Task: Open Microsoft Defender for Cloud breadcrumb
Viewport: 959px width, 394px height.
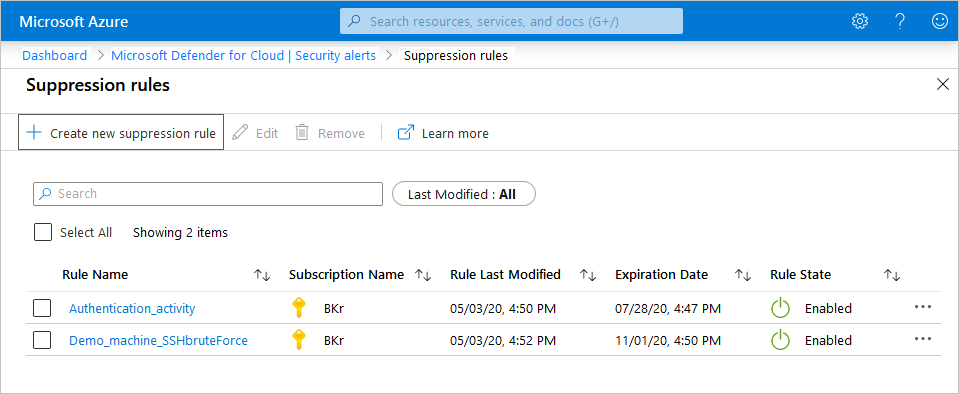Action: (x=243, y=56)
